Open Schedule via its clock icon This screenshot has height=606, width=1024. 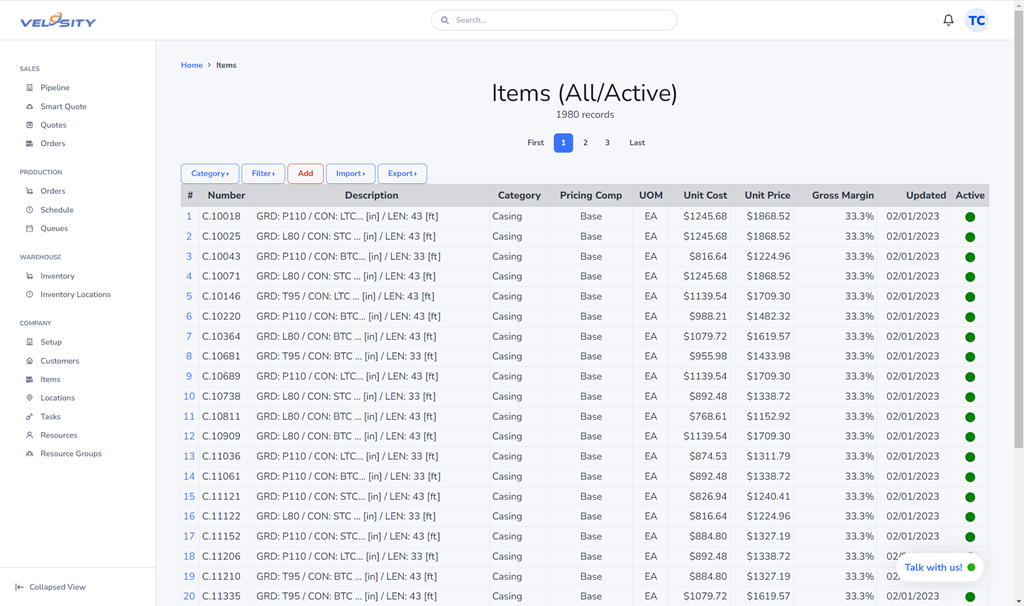click(x=30, y=210)
